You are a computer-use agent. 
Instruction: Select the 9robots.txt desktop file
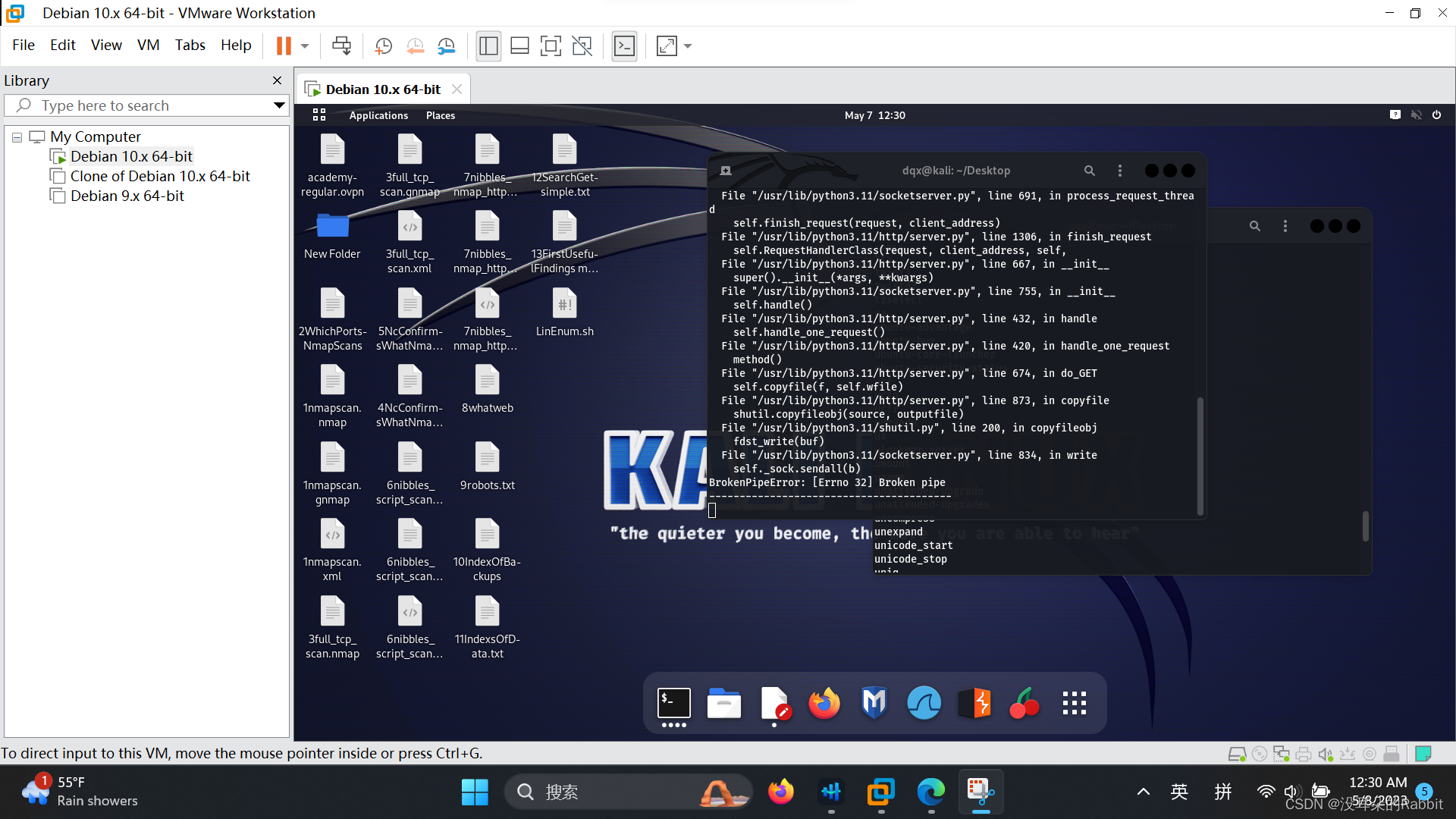pyautogui.click(x=488, y=466)
